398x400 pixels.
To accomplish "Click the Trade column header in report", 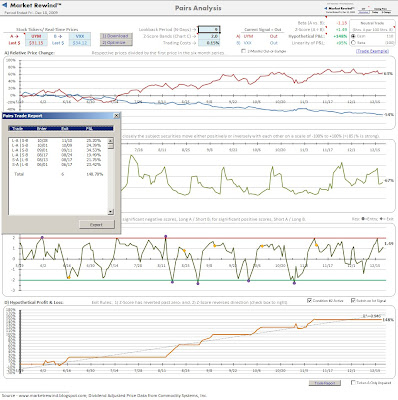I will pos(17,128).
